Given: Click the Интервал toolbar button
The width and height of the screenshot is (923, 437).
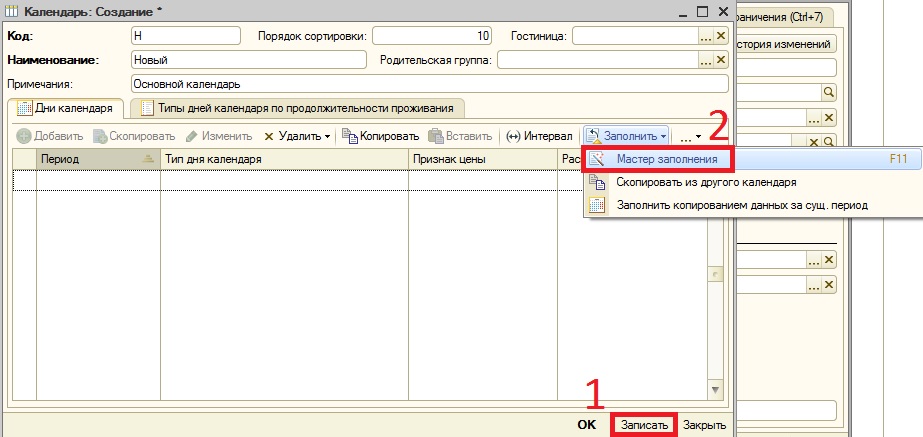Looking at the screenshot, I should [x=539, y=136].
